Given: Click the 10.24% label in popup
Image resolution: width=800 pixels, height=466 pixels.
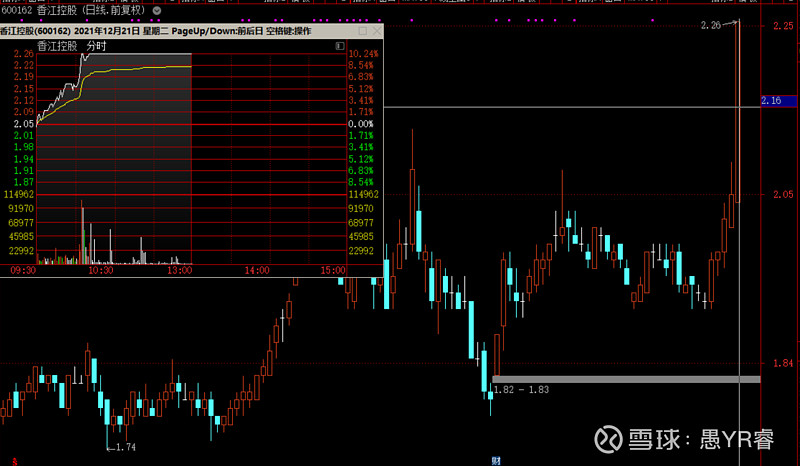Looking at the screenshot, I should 361,53.
